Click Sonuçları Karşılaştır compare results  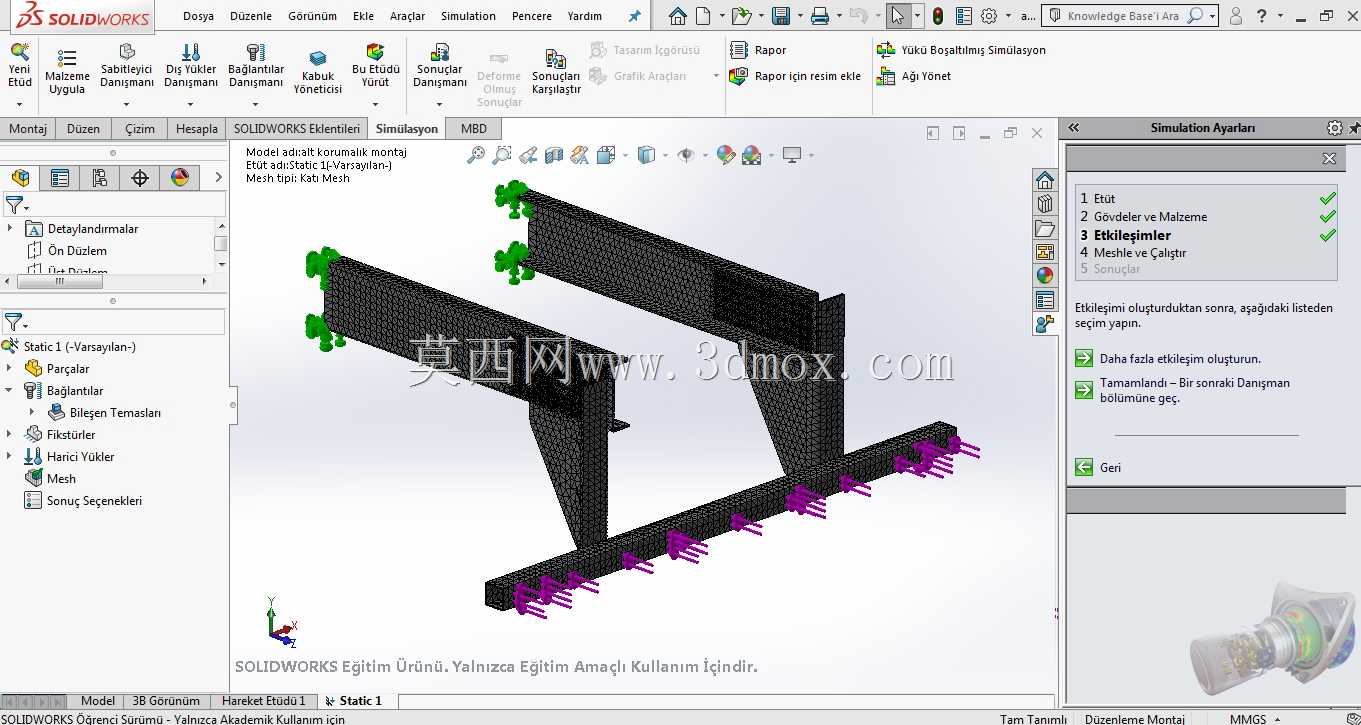click(x=556, y=73)
